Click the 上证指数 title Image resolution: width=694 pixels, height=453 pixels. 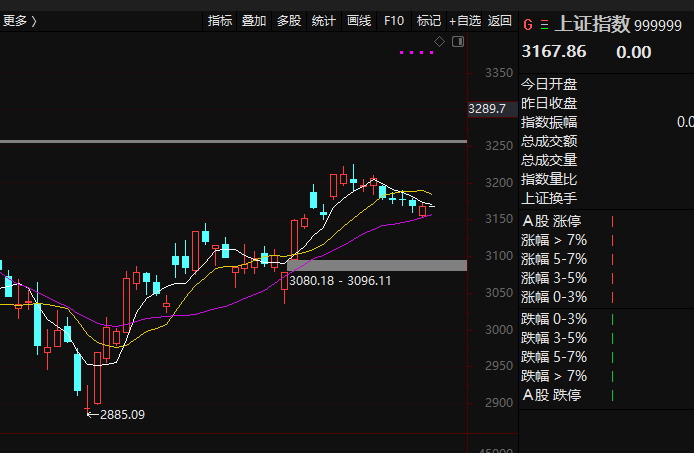point(592,24)
